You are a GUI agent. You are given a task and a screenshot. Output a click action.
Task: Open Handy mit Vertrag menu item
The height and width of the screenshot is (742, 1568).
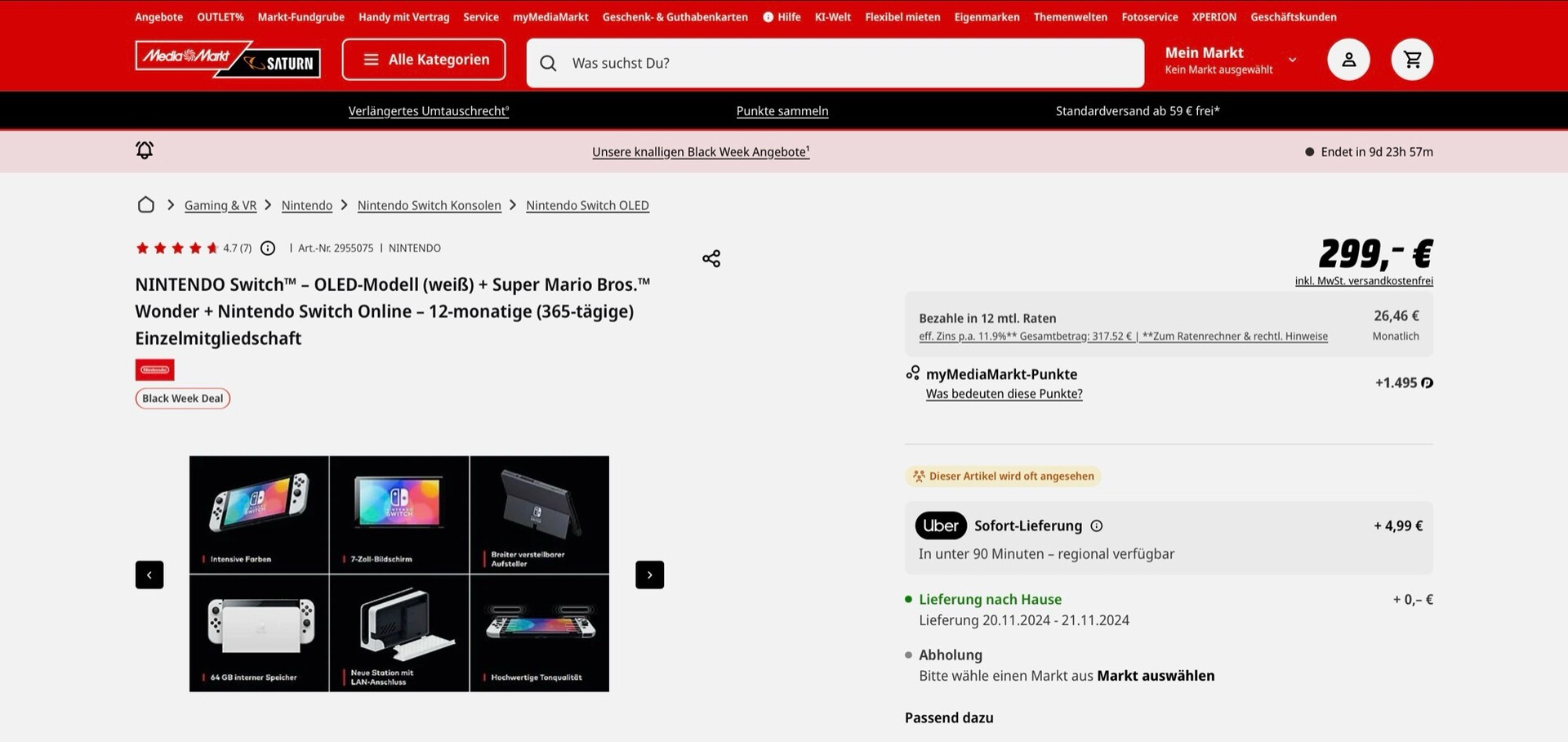tap(404, 17)
